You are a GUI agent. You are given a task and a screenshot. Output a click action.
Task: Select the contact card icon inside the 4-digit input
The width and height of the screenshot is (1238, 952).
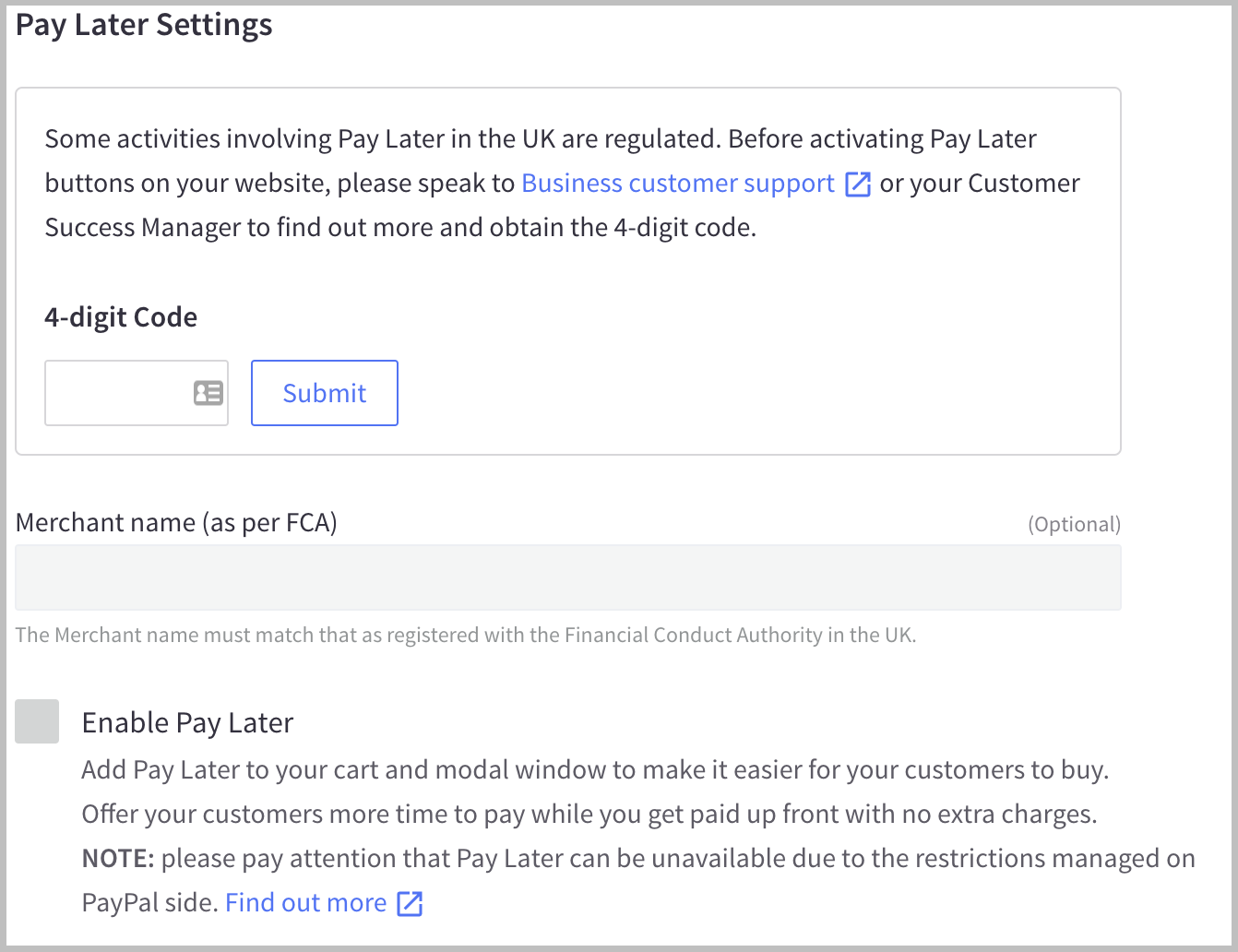tap(208, 393)
